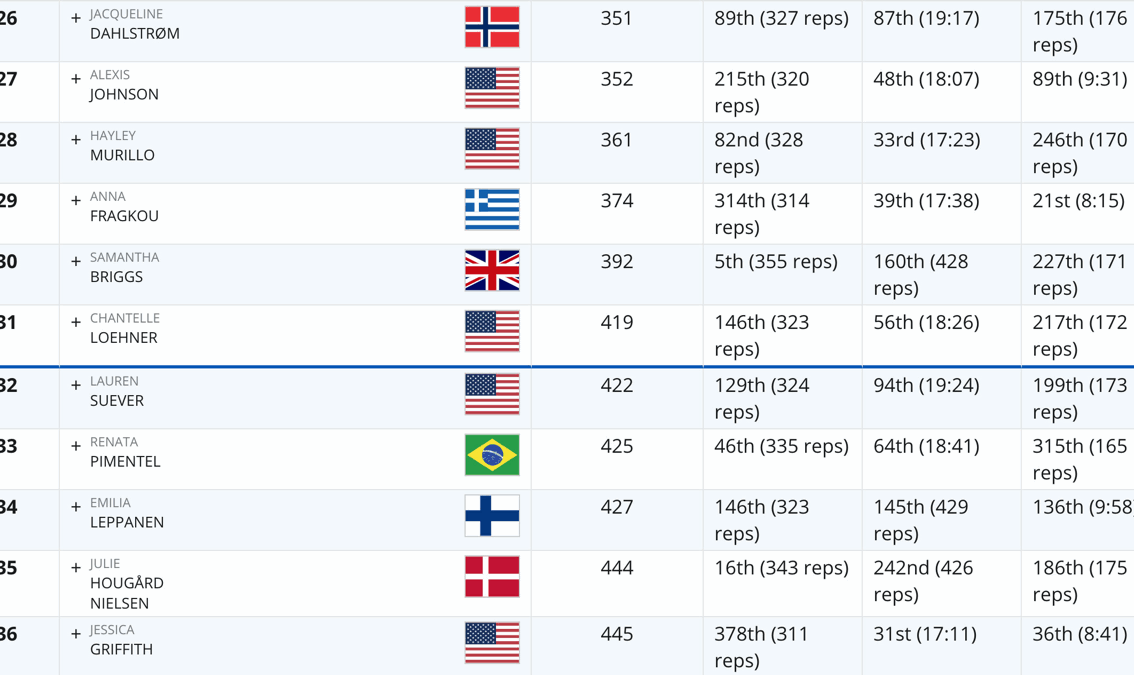Click Greece flag beside Anna Fragkou

[492, 210]
